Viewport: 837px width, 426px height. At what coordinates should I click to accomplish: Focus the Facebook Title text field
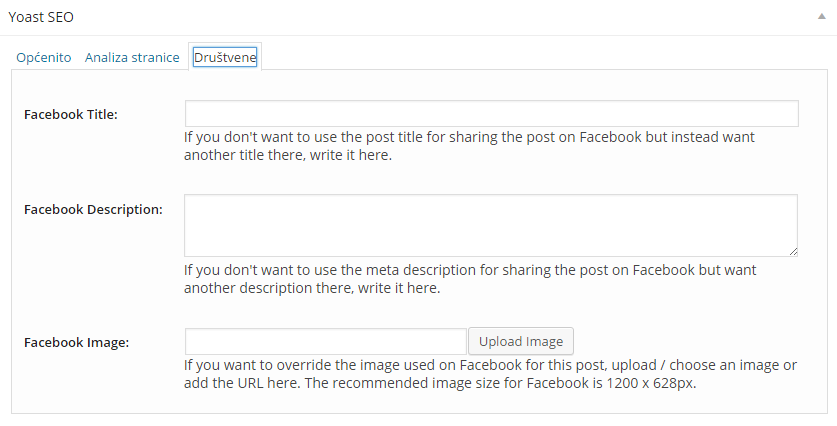(492, 114)
